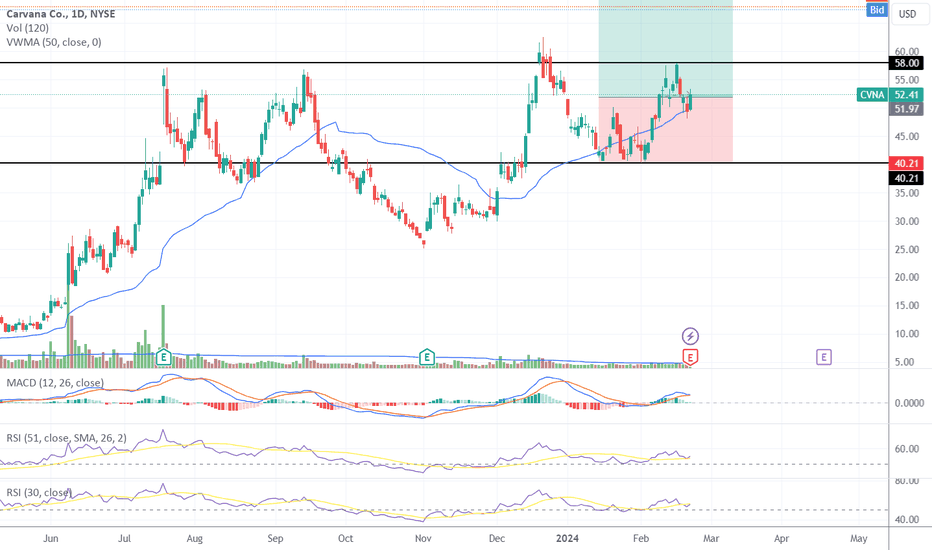Click the purple lightning bolt event icon
Screen dimensions: 932x550
(690, 337)
